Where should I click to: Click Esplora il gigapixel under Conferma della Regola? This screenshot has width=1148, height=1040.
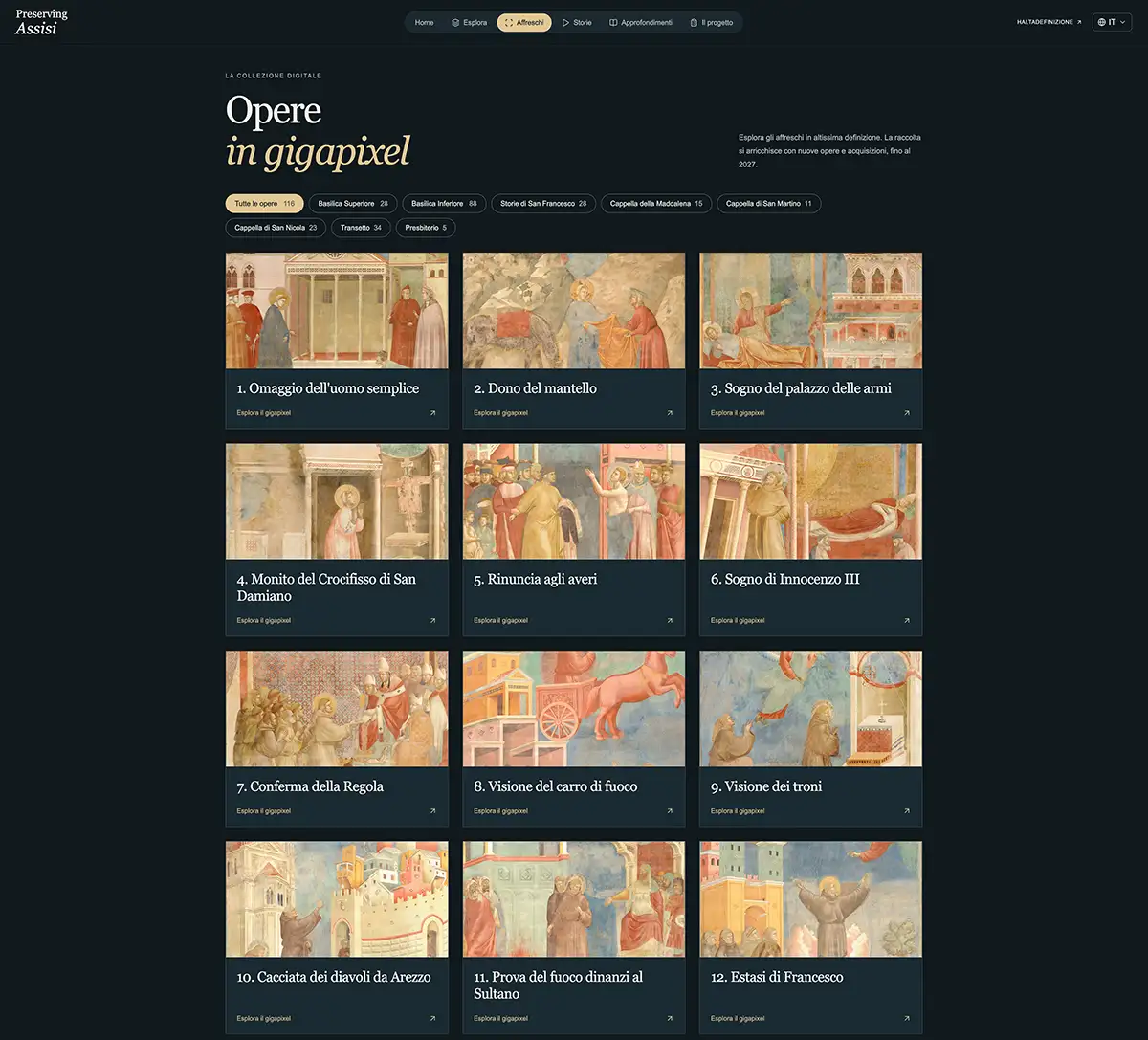[263, 811]
